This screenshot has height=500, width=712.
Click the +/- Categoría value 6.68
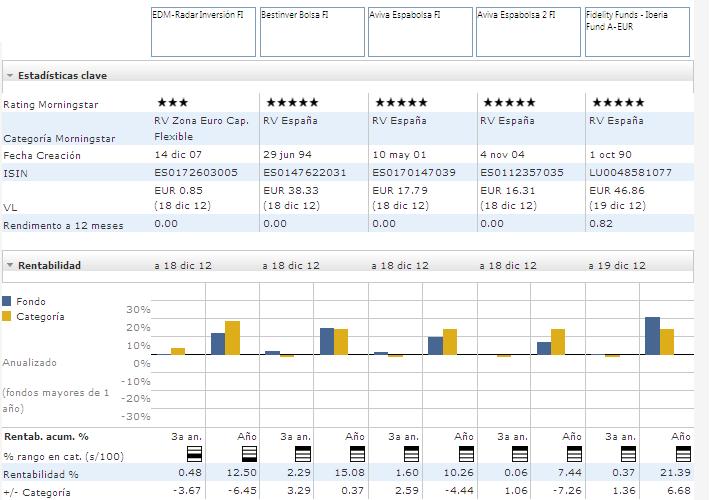pyautogui.click(x=679, y=490)
